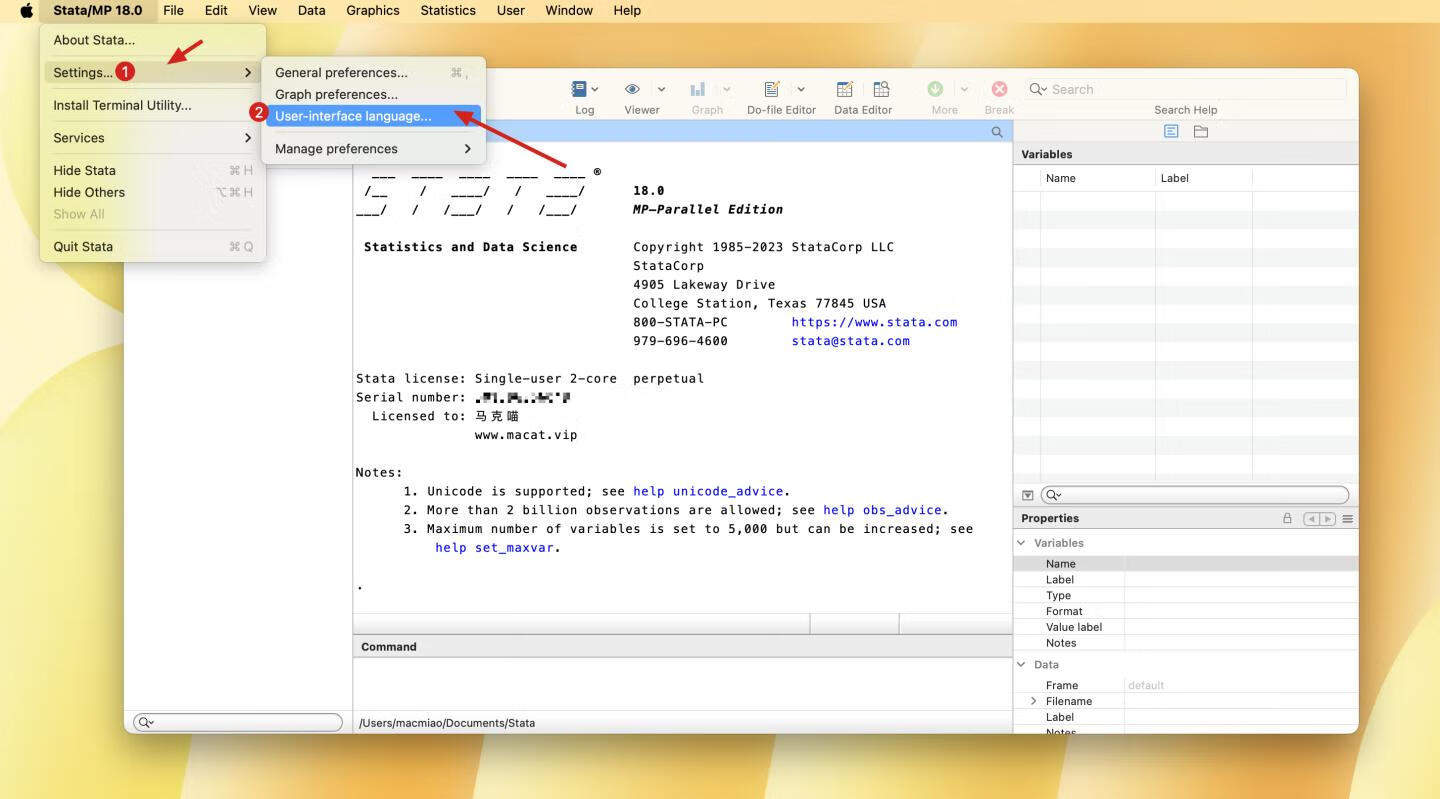Screen dimensions: 1440x799
Task: Select the Format row in Properties
Action: pos(1186,611)
